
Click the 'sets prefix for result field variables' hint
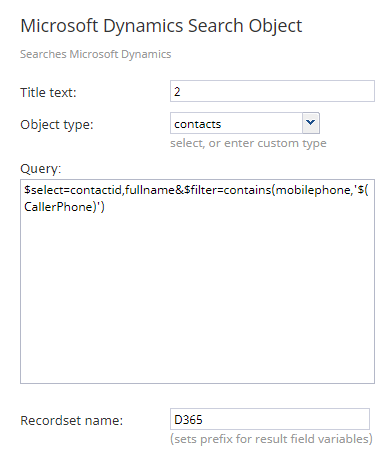click(271, 439)
